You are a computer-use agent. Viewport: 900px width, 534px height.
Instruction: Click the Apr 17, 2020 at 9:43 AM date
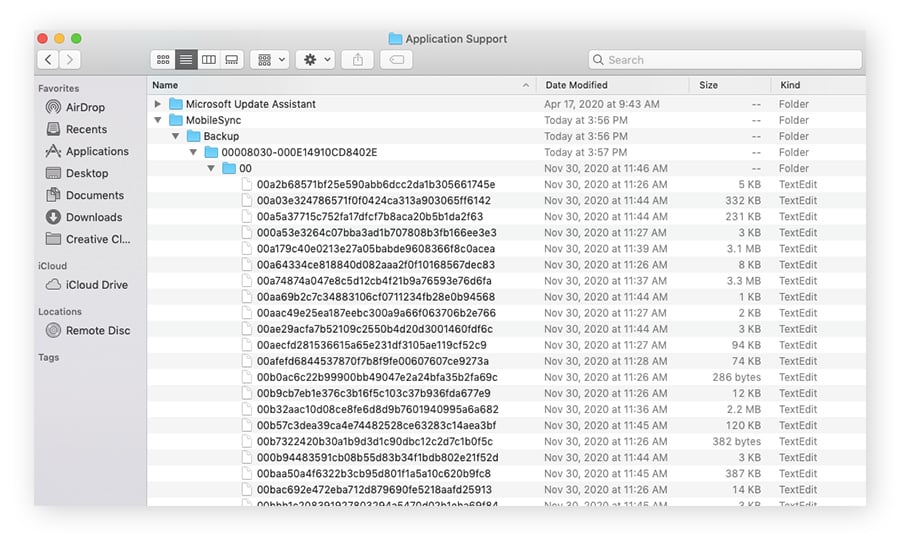[602, 104]
